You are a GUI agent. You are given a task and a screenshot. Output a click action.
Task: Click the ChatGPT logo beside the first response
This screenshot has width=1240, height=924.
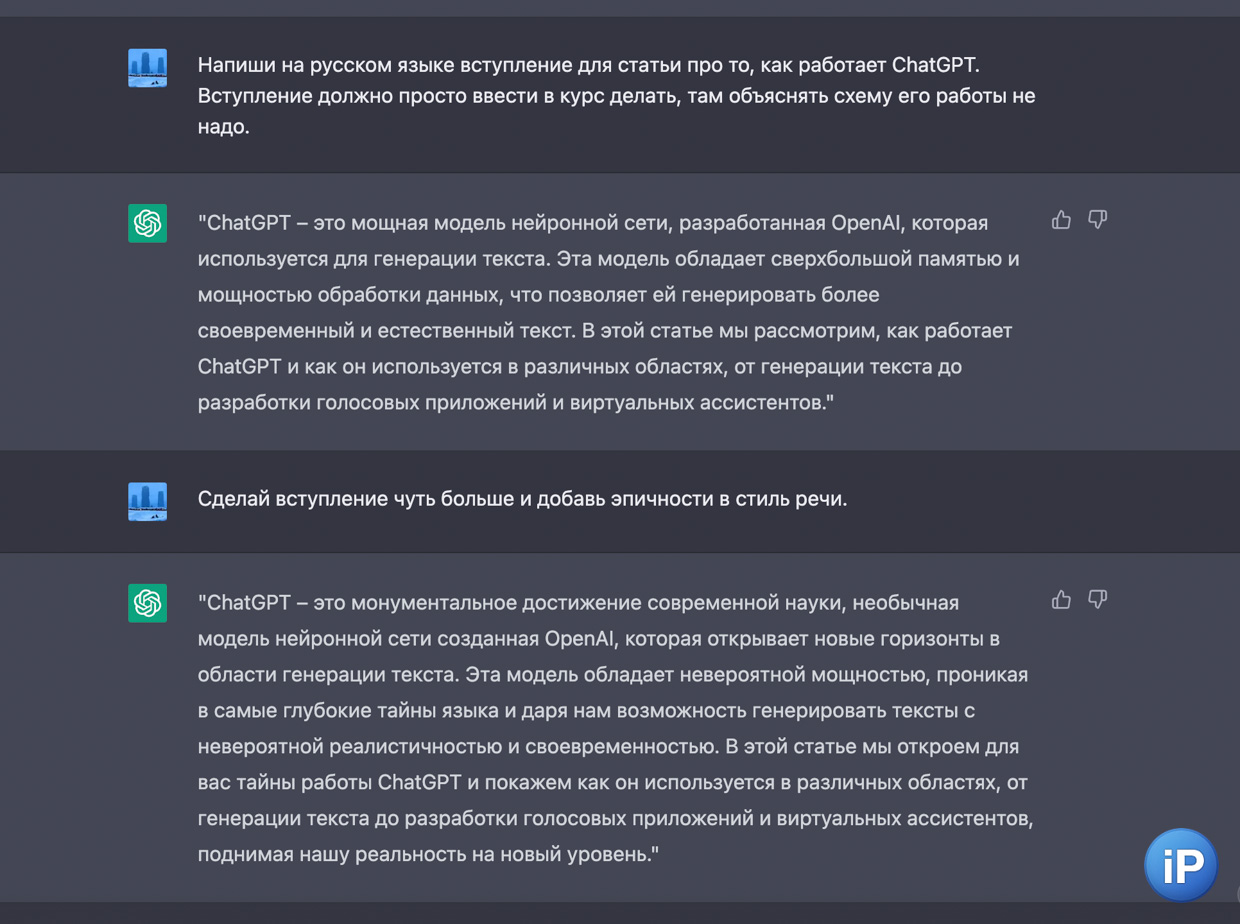point(147,222)
